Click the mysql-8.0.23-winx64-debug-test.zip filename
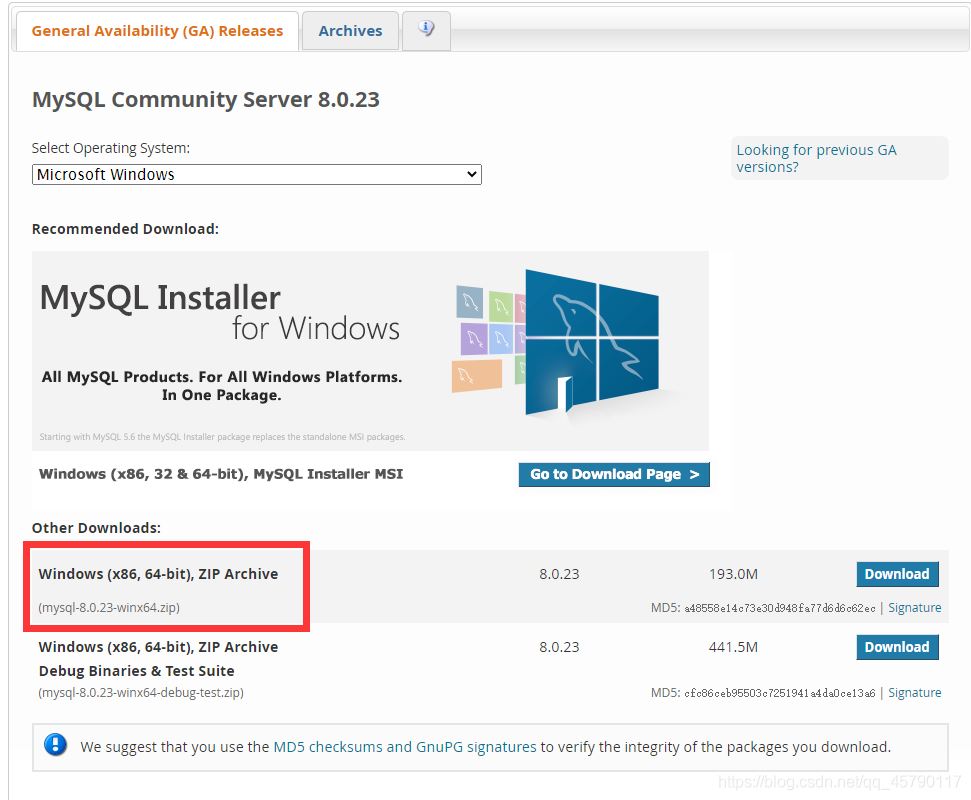Screen dimensions: 971x800 [141, 693]
